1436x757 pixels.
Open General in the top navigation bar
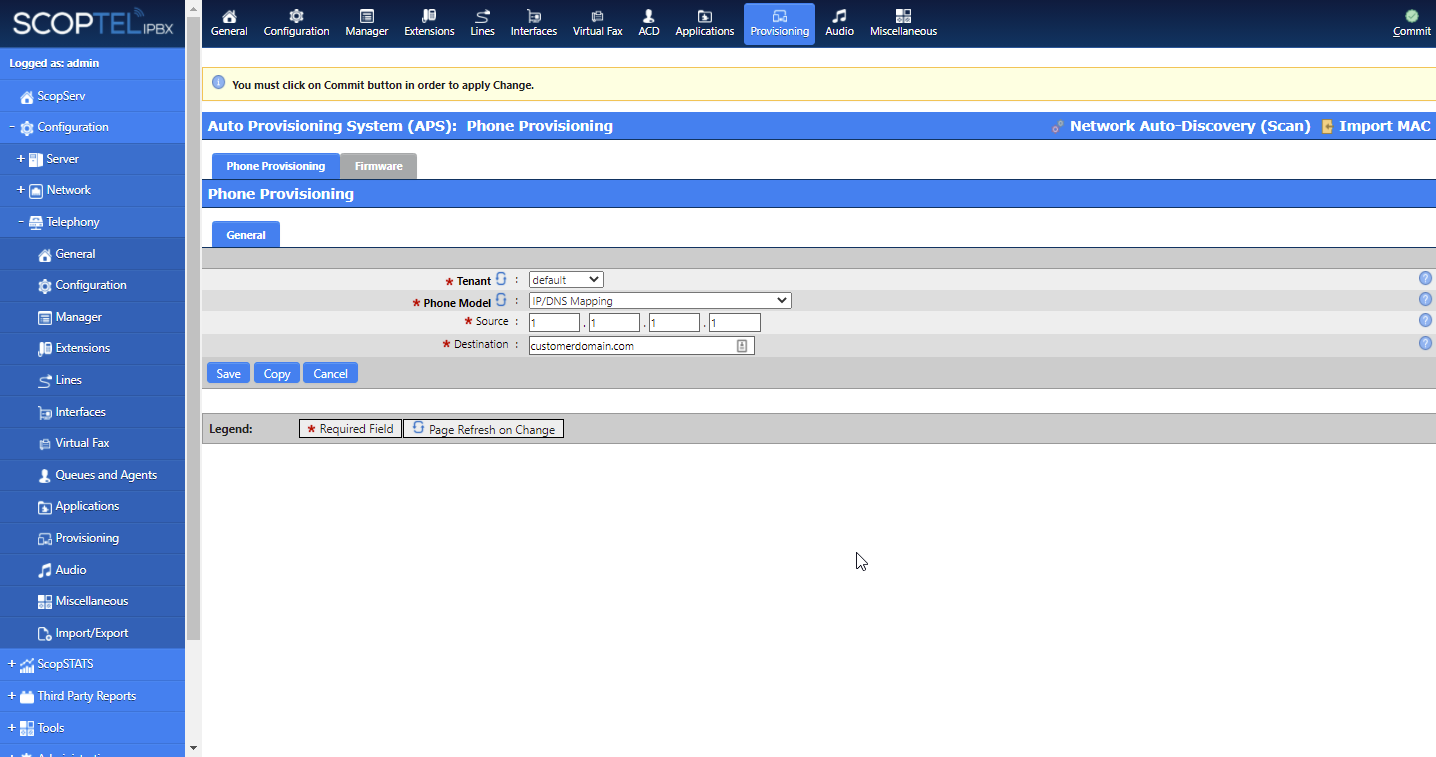click(x=229, y=24)
